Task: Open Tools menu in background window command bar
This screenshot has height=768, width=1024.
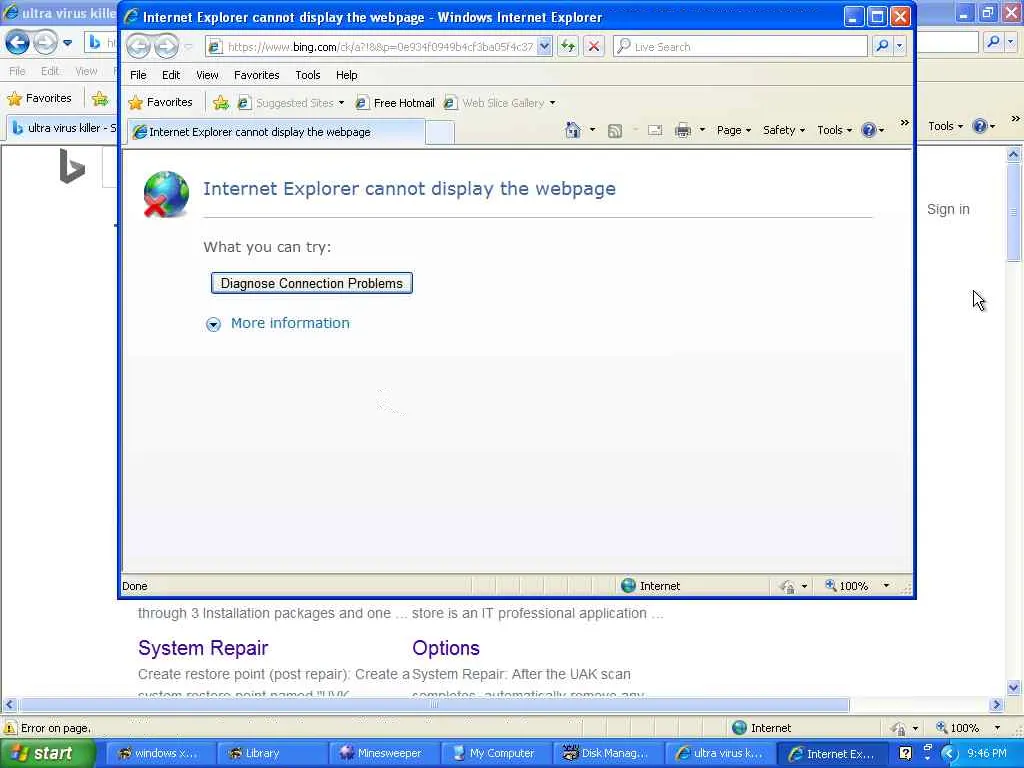Action: pos(945,126)
